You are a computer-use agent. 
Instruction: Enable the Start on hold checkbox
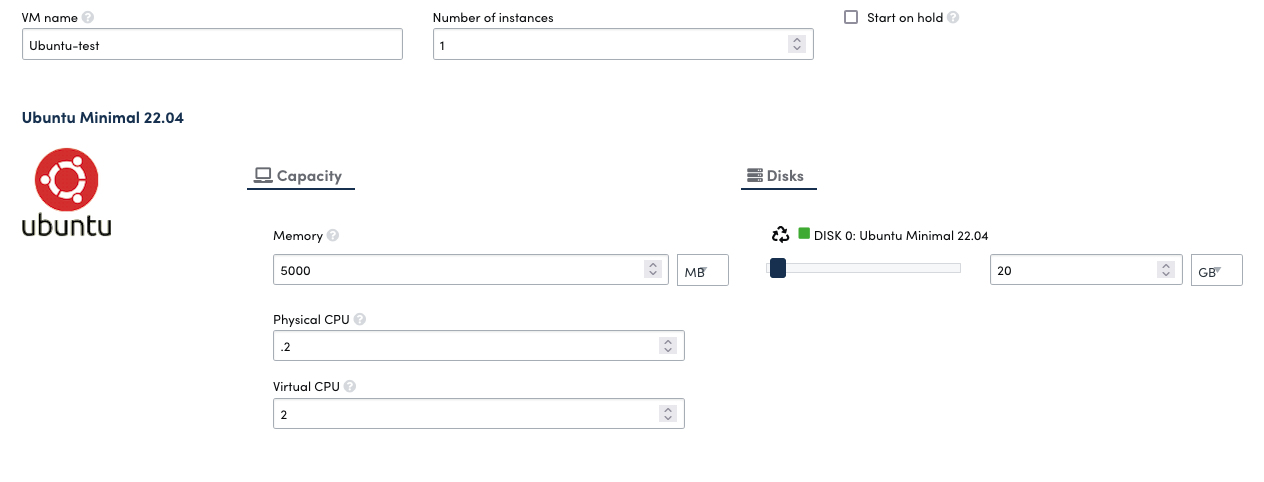pos(851,17)
